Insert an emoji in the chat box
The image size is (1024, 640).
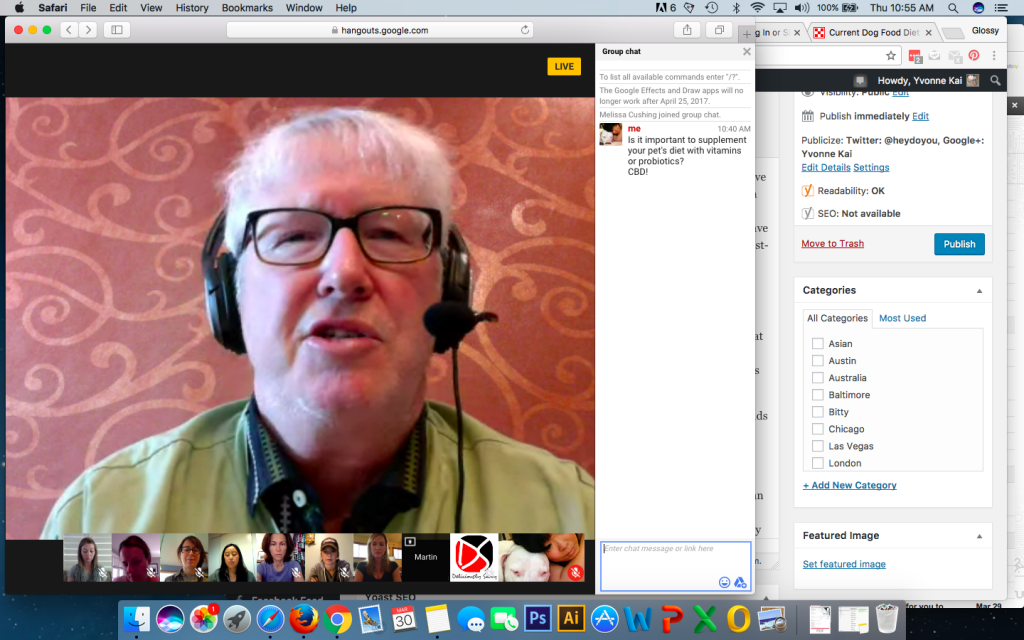pyautogui.click(x=724, y=582)
